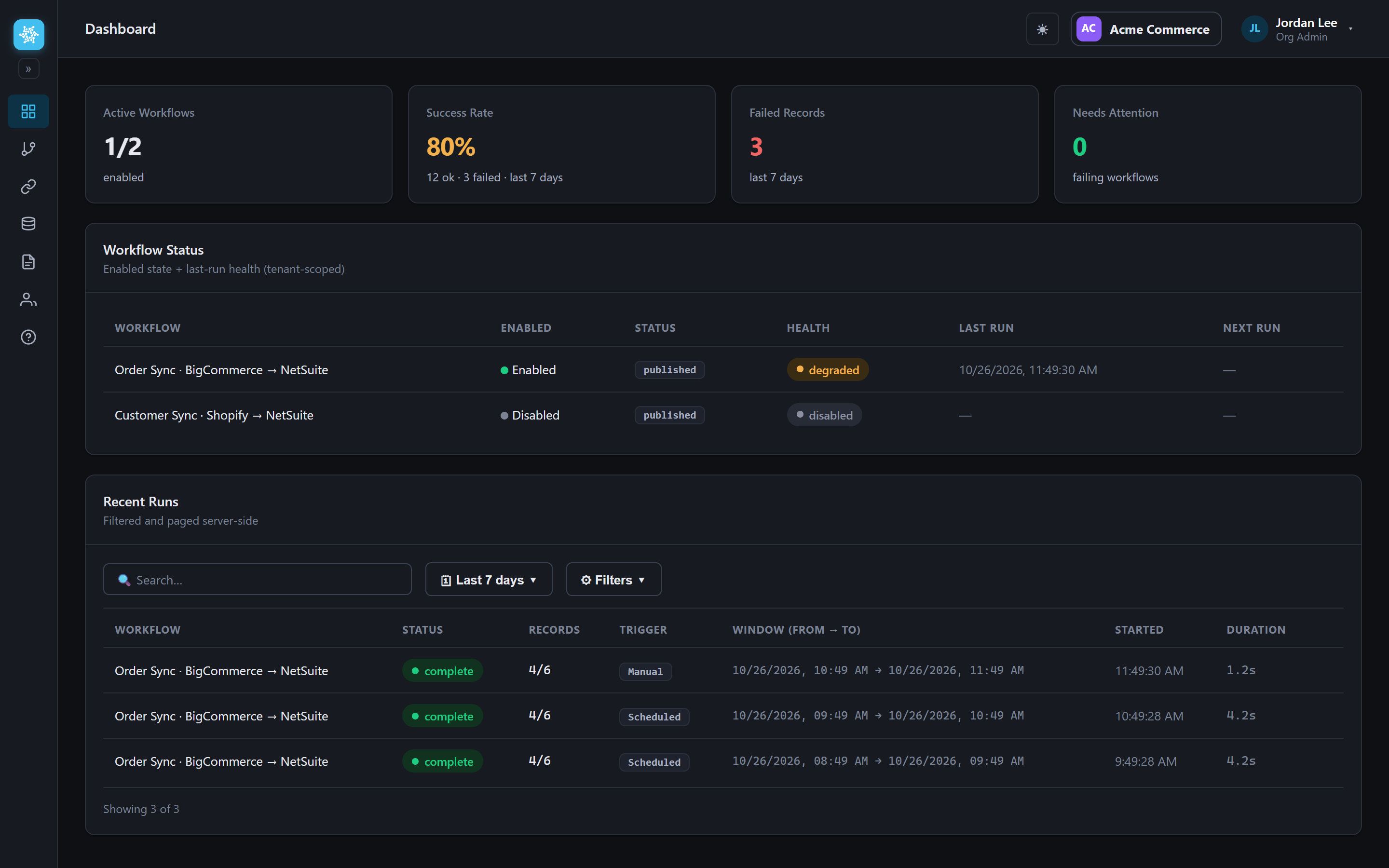The image size is (1389, 868).
Task: Click the app logo icon in sidebar
Action: [x=29, y=34]
